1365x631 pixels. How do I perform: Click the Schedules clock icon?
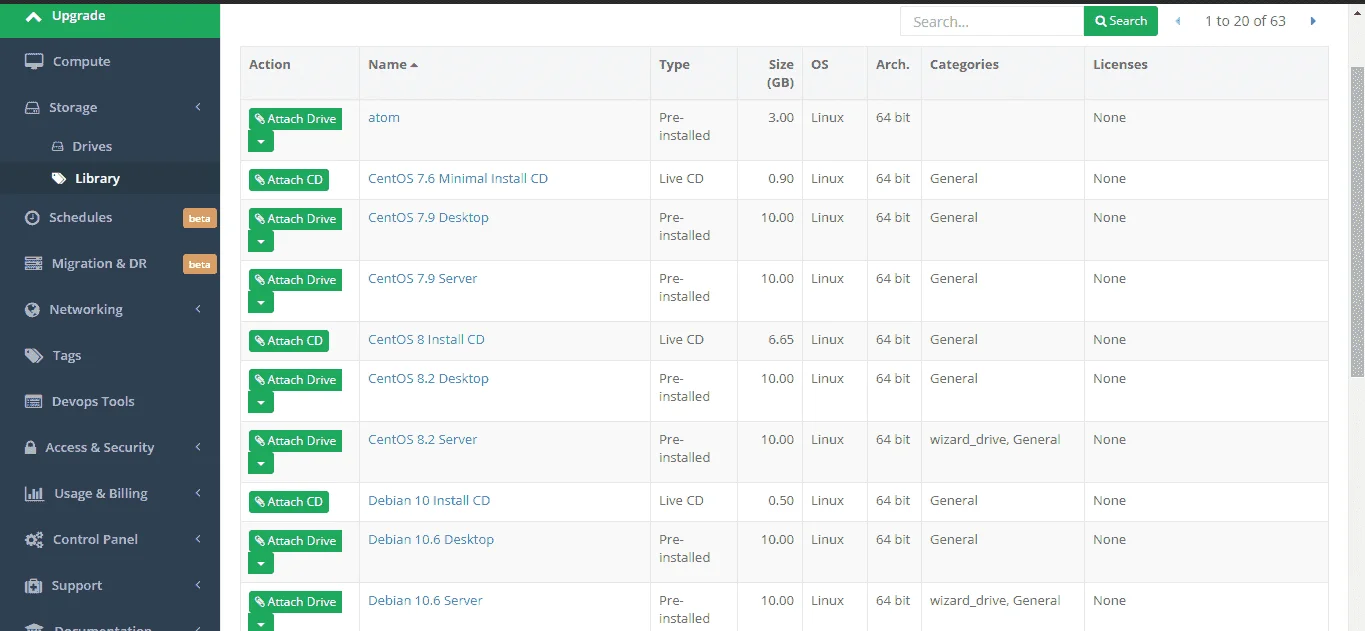click(32, 217)
